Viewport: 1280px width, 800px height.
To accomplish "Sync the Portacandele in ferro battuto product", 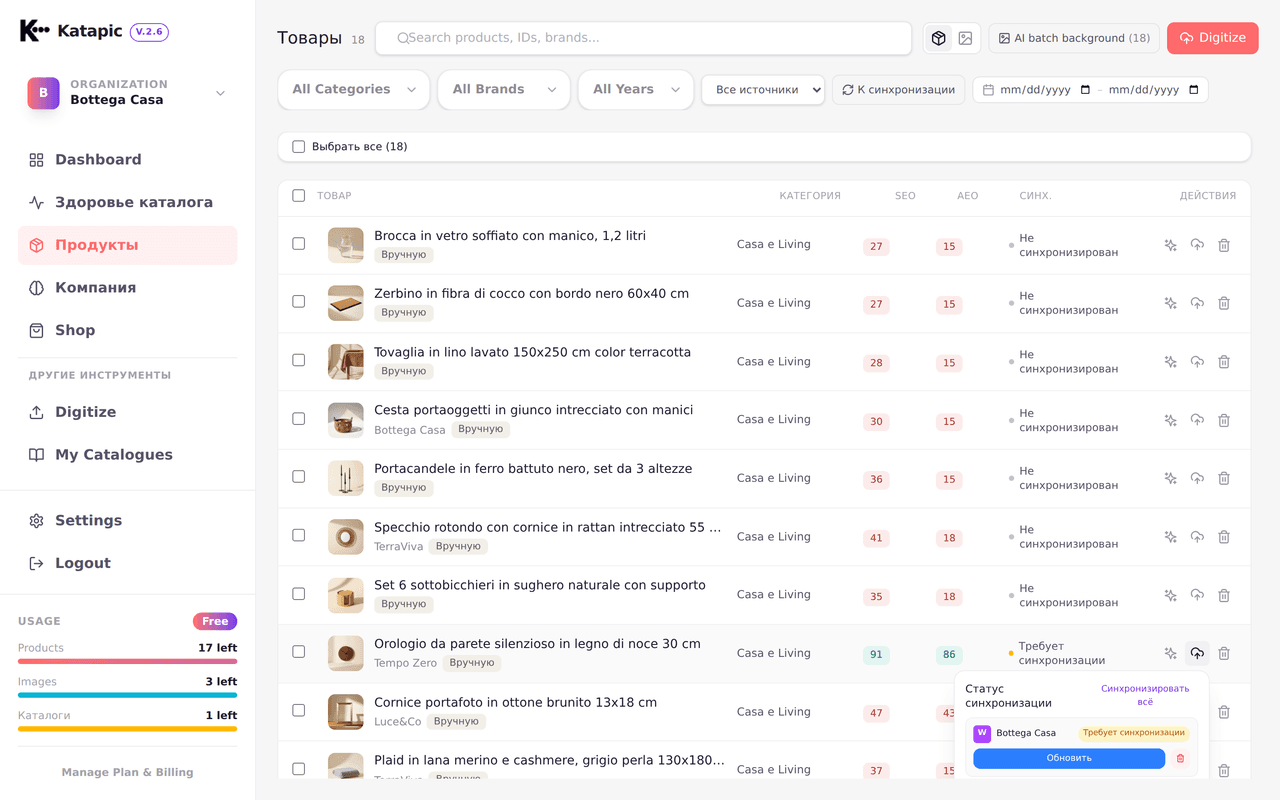I will [x=1197, y=478].
